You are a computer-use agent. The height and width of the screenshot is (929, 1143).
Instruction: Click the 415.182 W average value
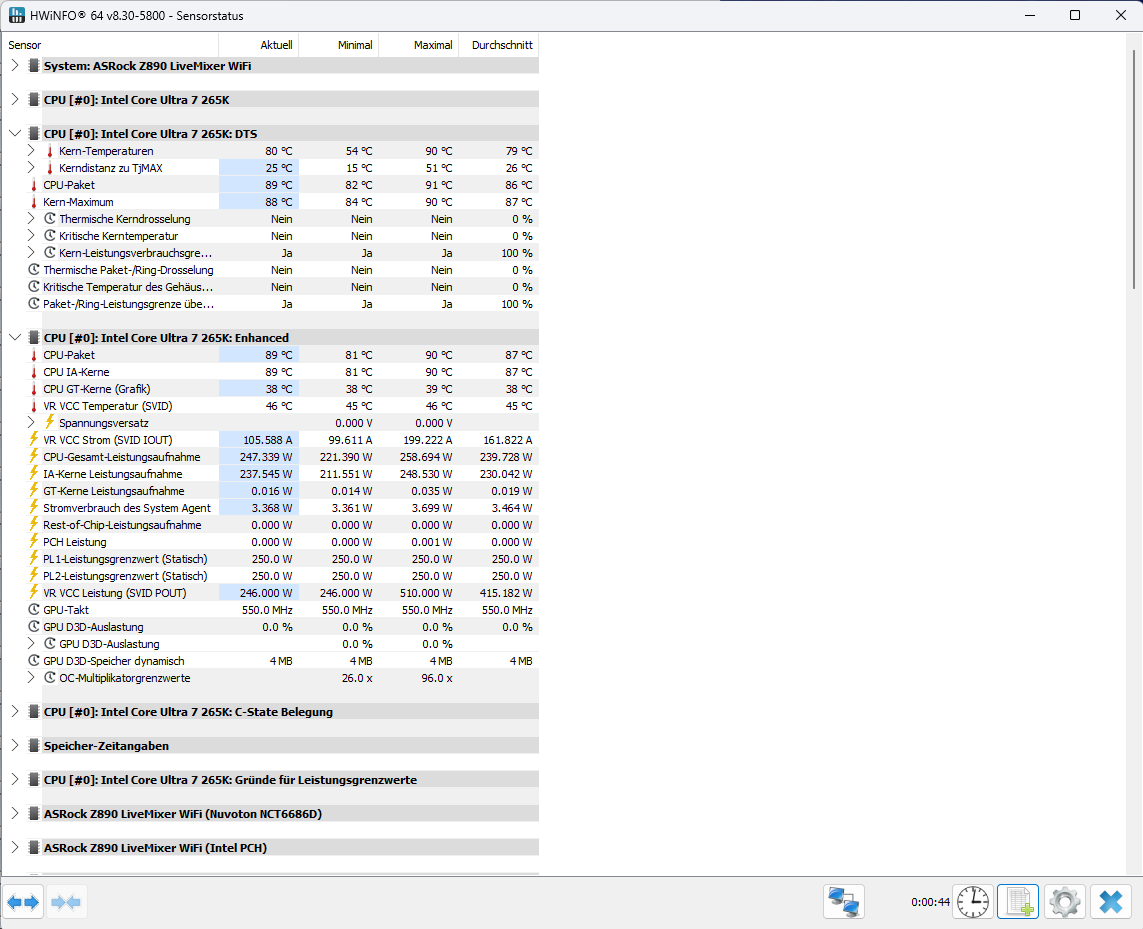tap(506, 593)
